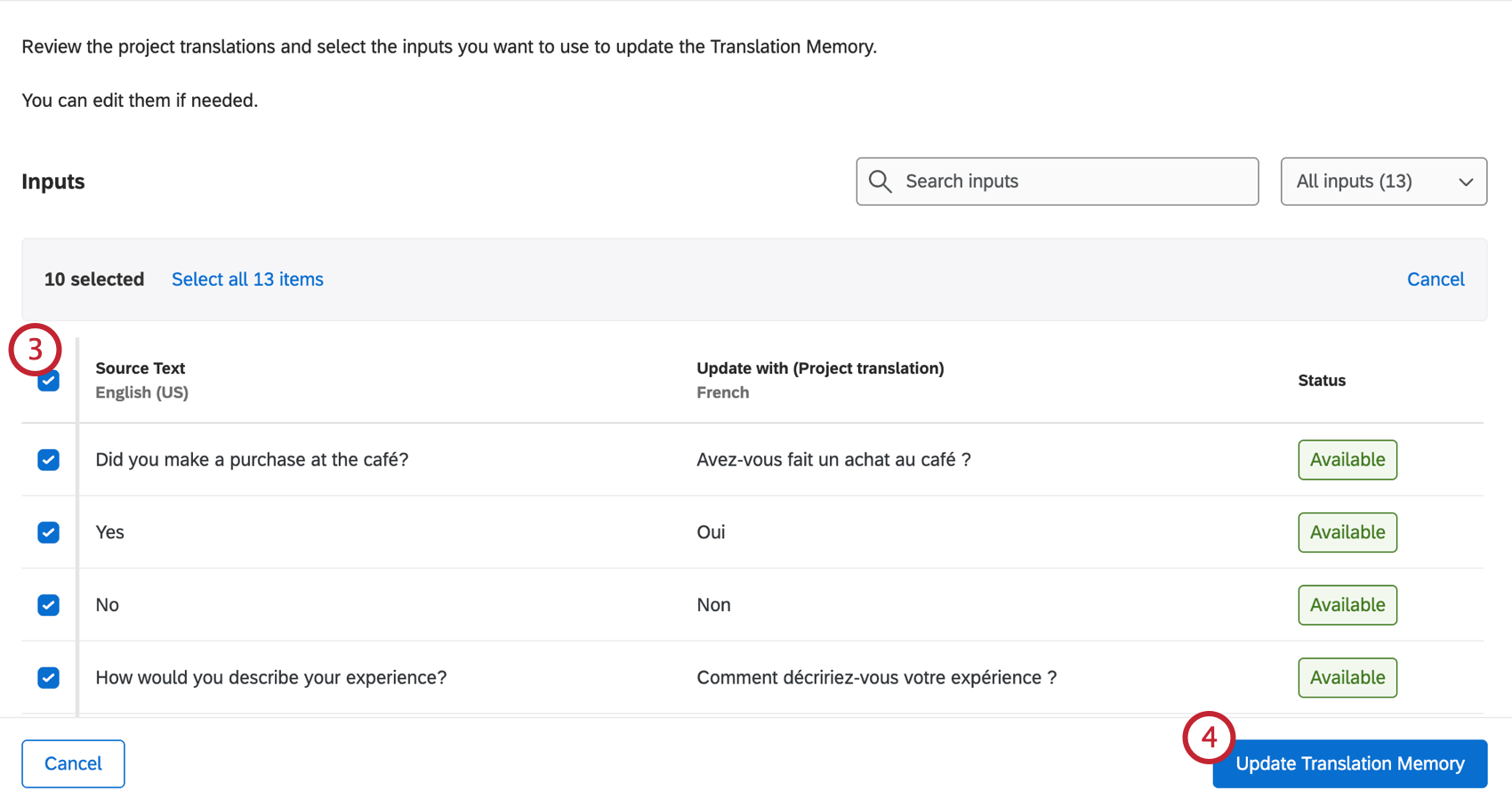
Task: Click the search magnifying glass icon
Action: [x=881, y=181]
